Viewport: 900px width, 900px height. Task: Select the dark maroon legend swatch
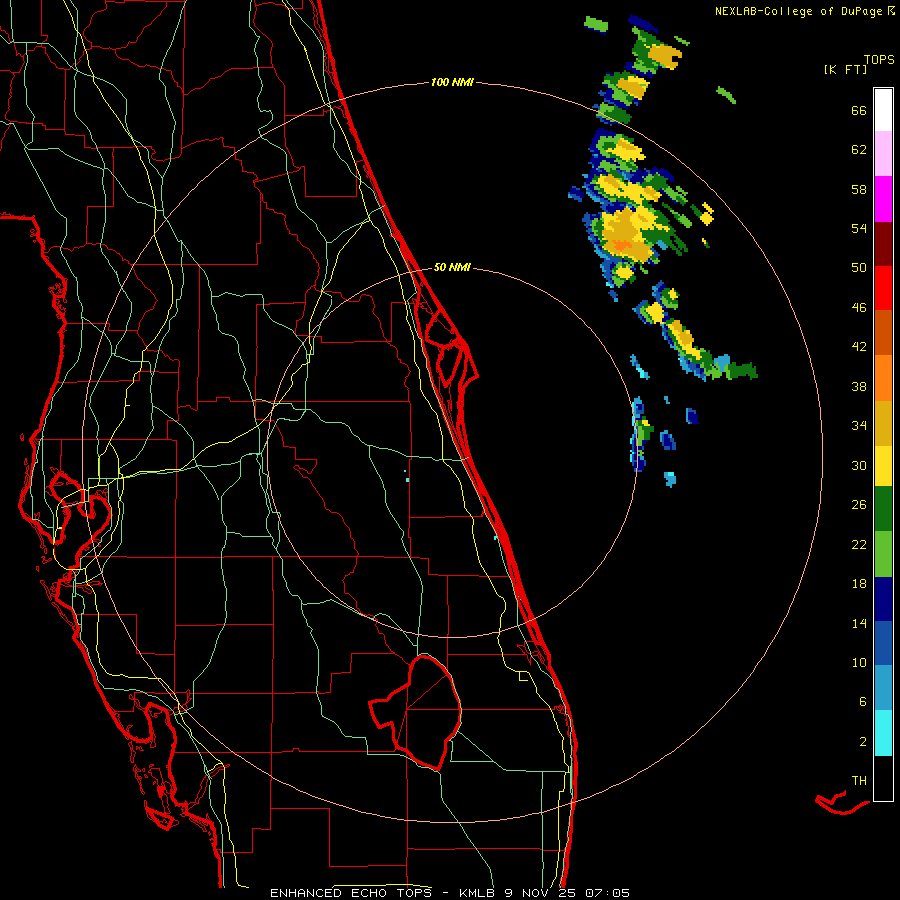(883, 245)
